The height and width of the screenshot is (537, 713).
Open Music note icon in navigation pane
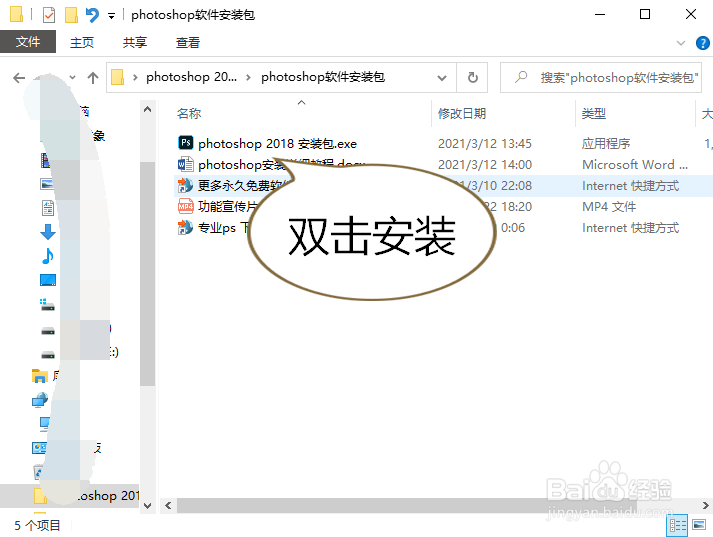48,256
